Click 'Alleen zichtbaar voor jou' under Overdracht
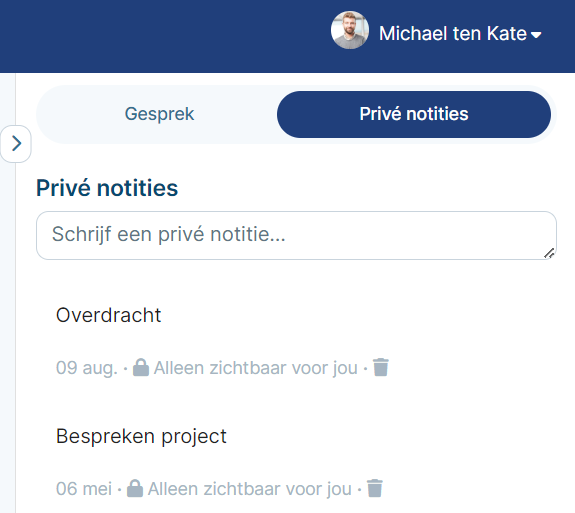Viewport: 575px width, 513px height. click(256, 368)
